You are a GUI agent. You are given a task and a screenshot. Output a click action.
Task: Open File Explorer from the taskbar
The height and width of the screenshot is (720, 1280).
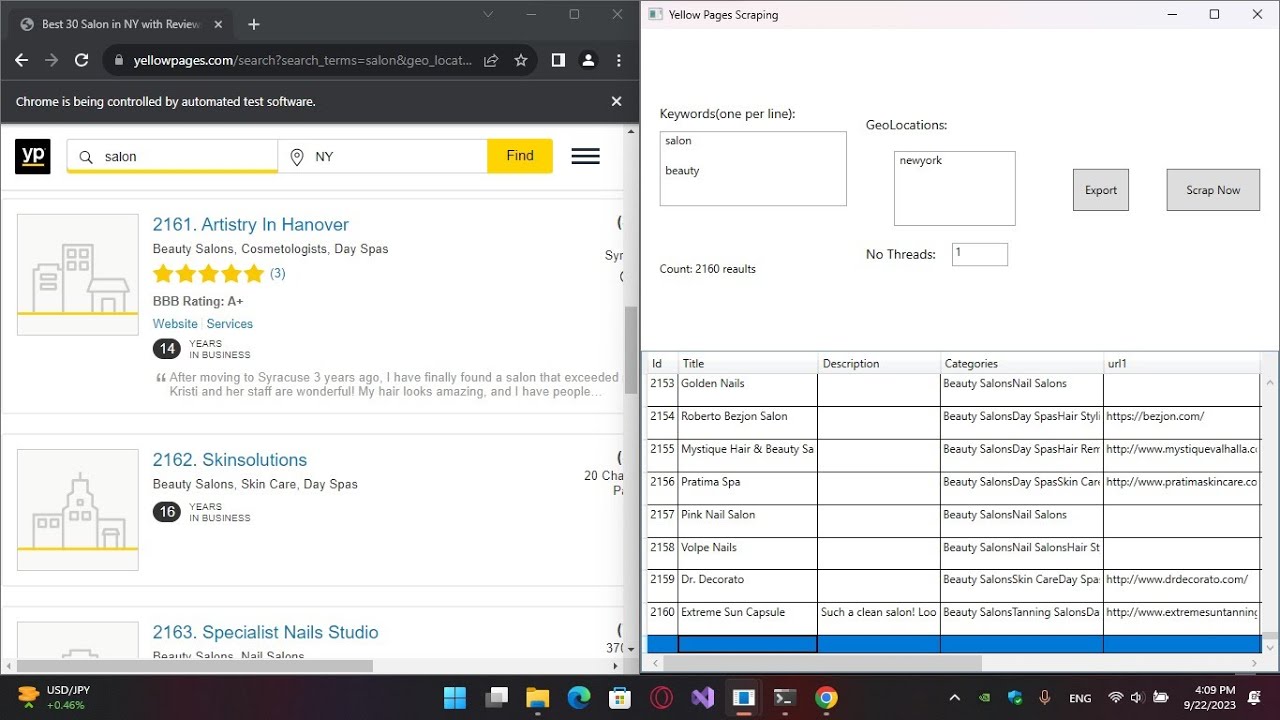point(538,697)
